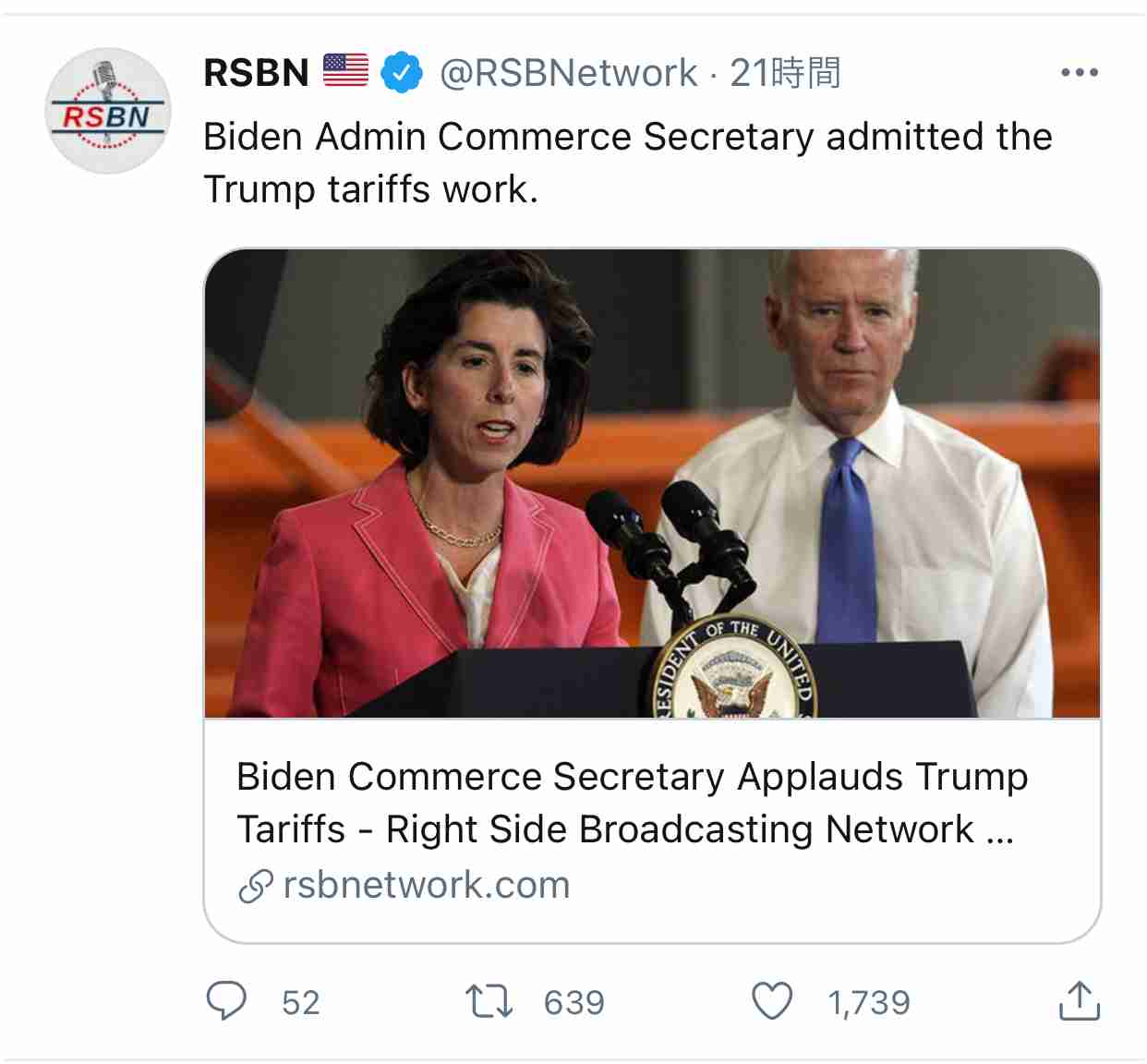Screen dimensions: 1147x1064
Task: Click the blue verified badge
Action: coord(401,73)
